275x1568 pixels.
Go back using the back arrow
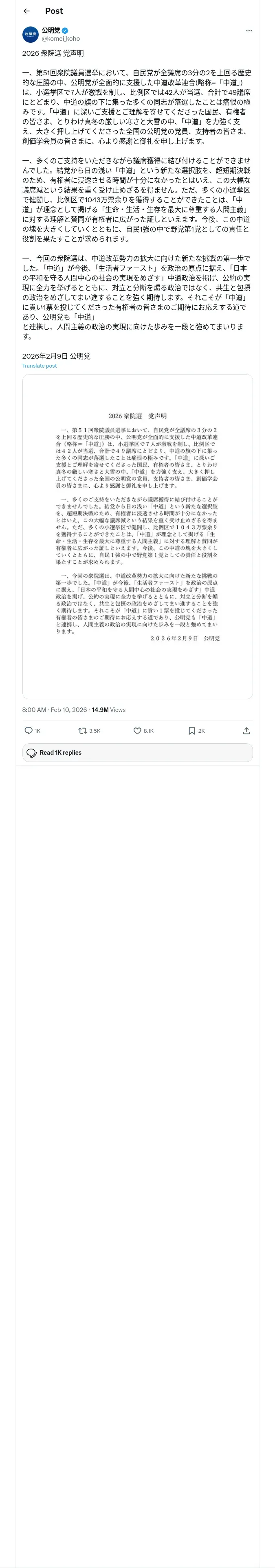[26, 11]
